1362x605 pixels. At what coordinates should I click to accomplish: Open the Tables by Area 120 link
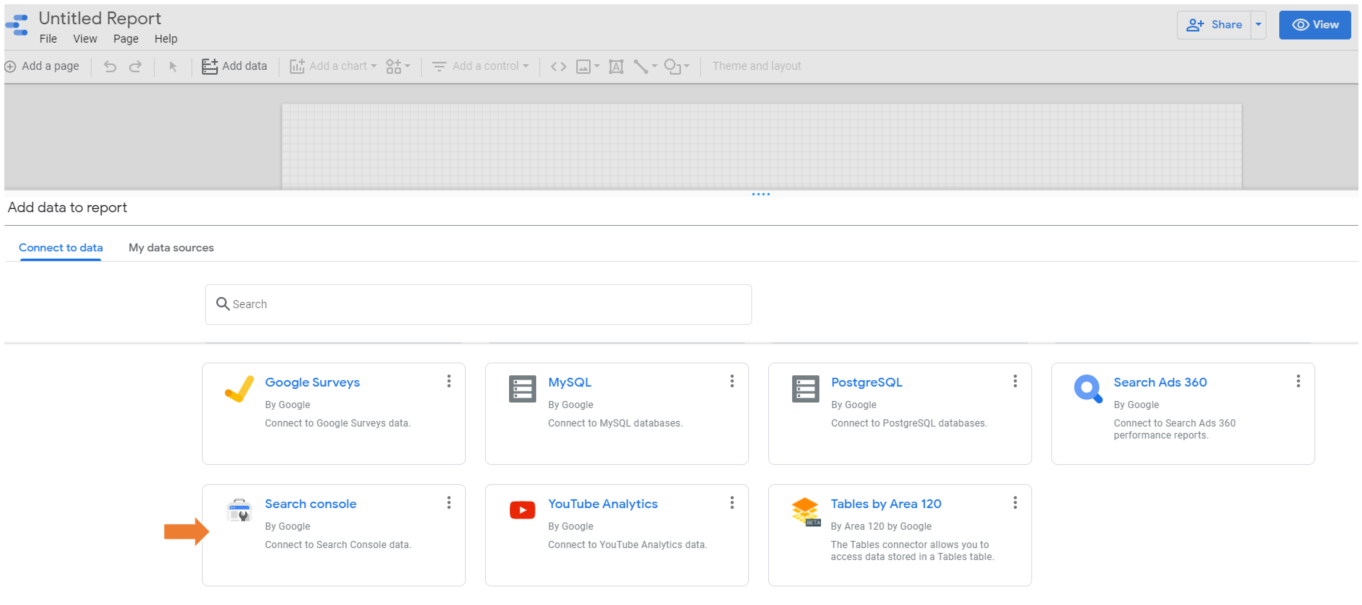886,504
